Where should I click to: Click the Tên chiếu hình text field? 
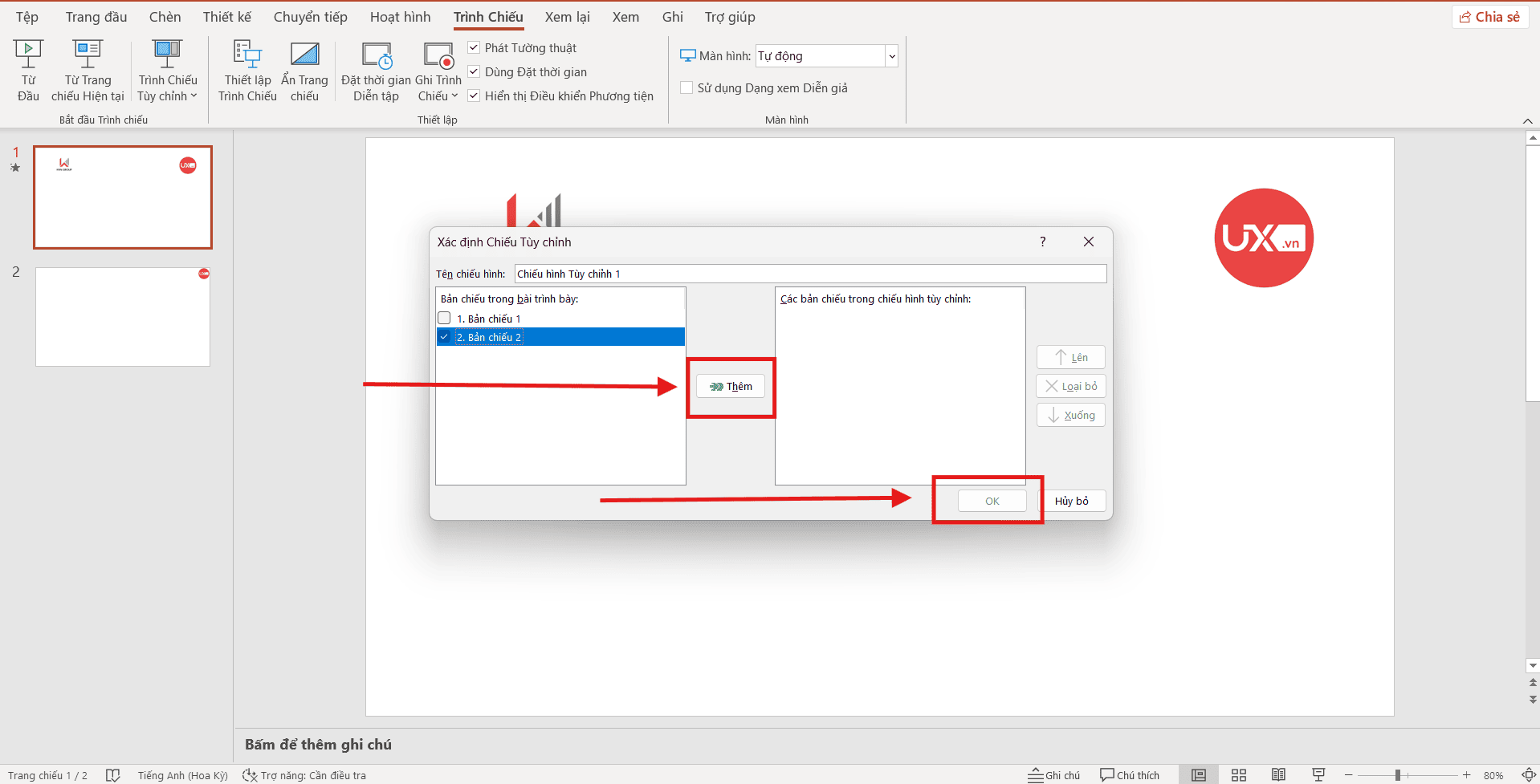coord(809,274)
